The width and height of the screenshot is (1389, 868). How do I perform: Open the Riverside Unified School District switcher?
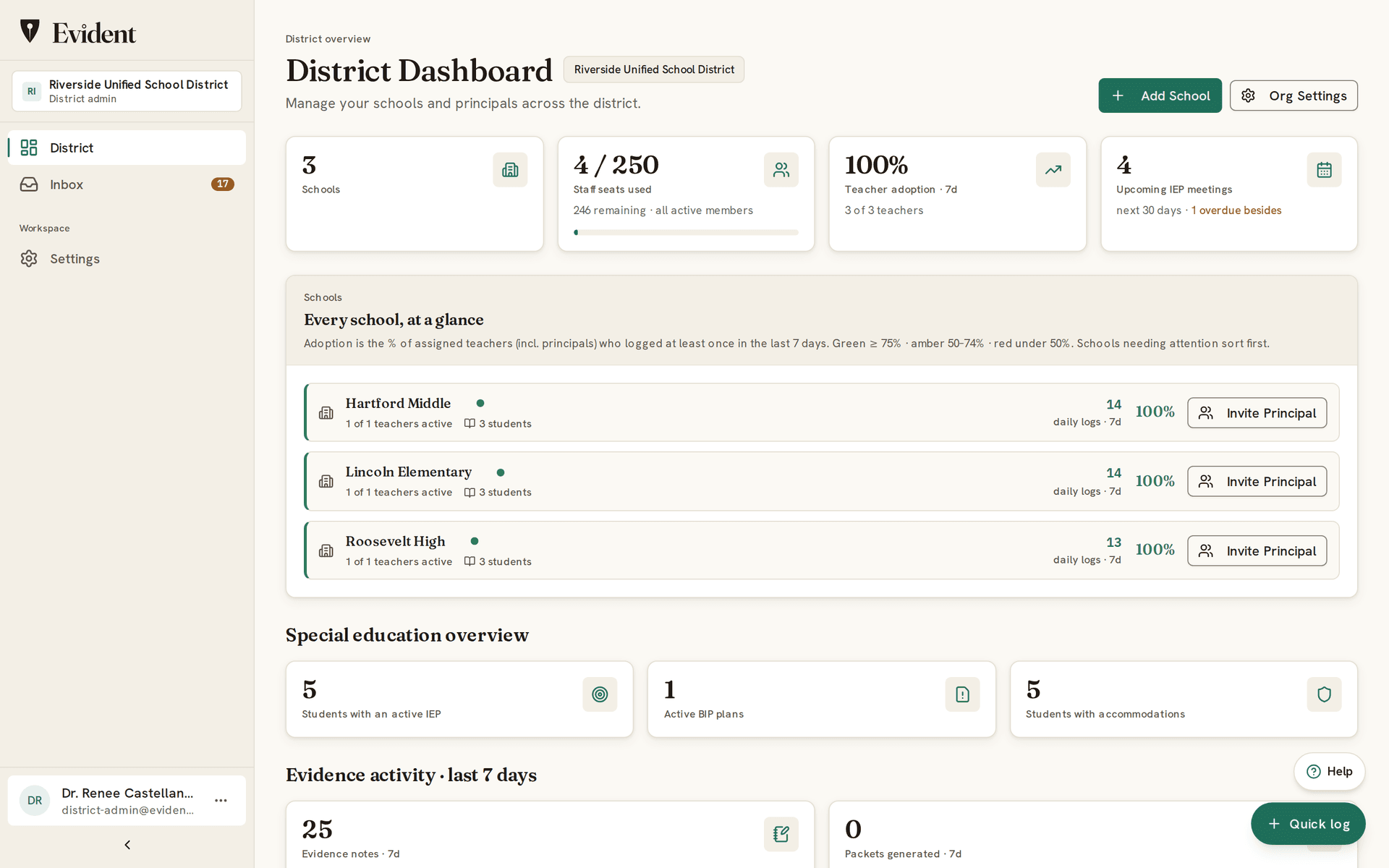coord(127,91)
